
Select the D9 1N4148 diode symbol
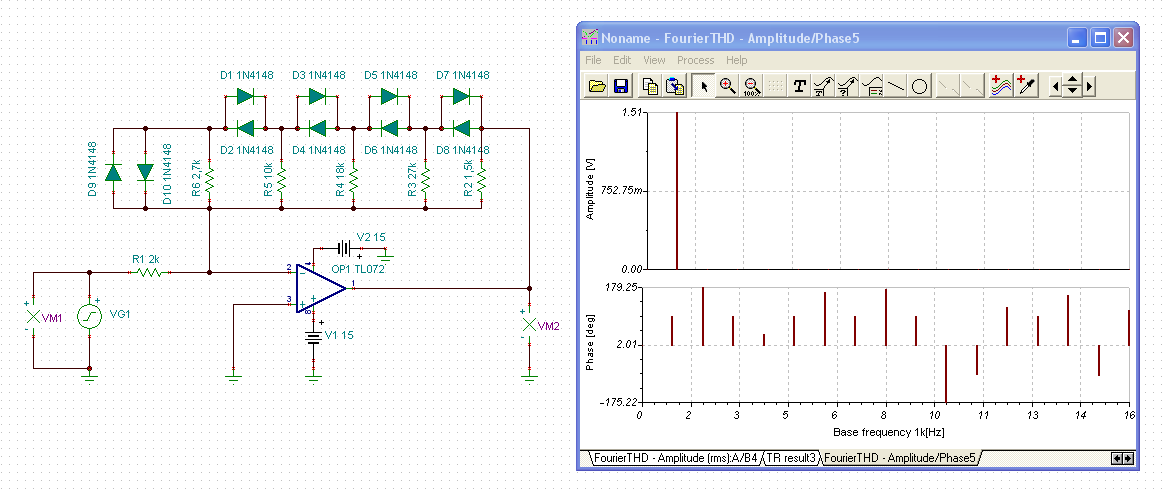tap(113, 172)
